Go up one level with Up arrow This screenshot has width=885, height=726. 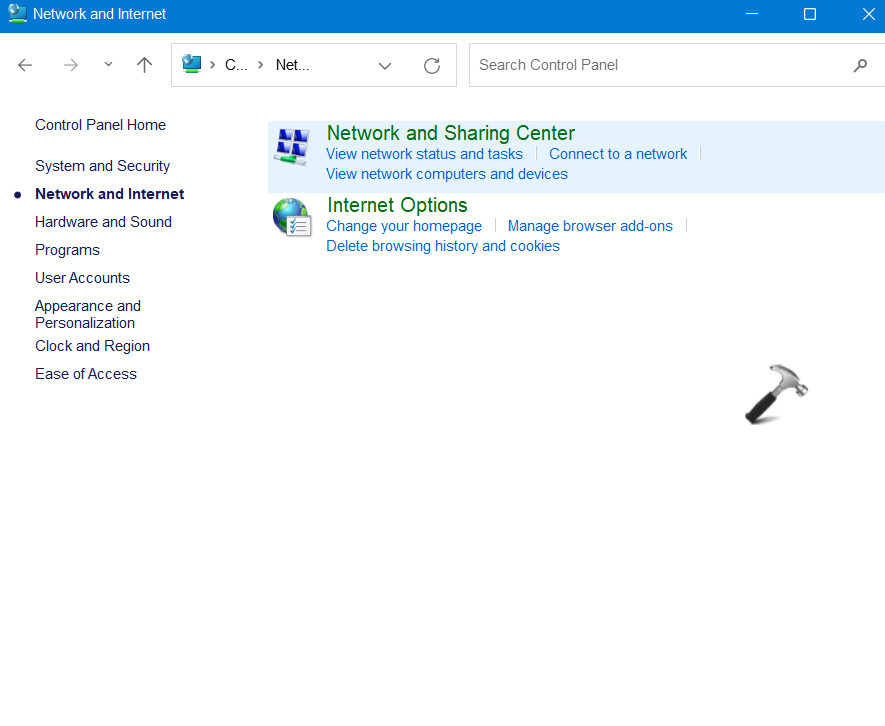pyautogui.click(x=145, y=65)
